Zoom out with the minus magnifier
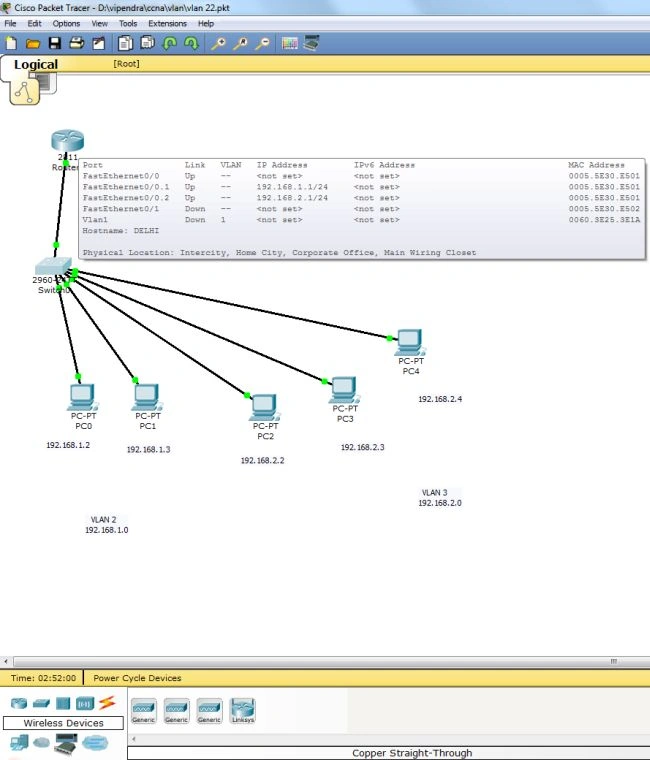This screenshot has height=760, width=650. pos(262,44)
